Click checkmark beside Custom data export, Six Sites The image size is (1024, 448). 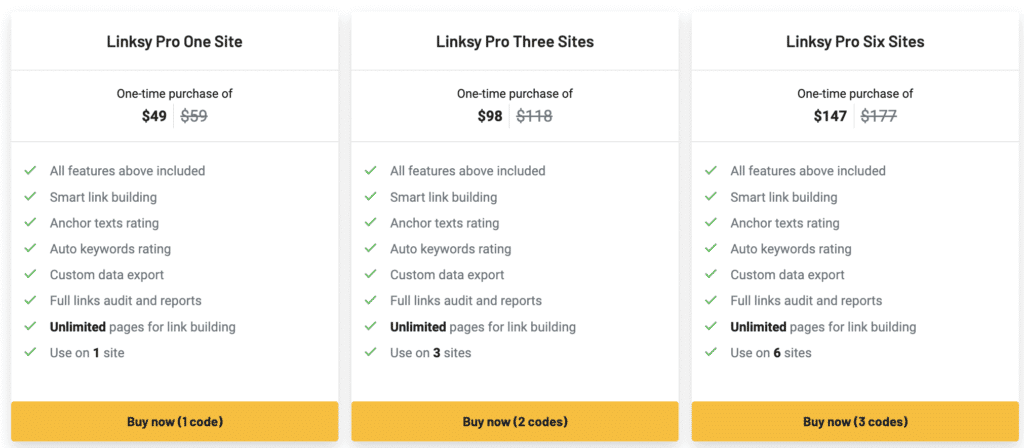[x=711, y=275]
